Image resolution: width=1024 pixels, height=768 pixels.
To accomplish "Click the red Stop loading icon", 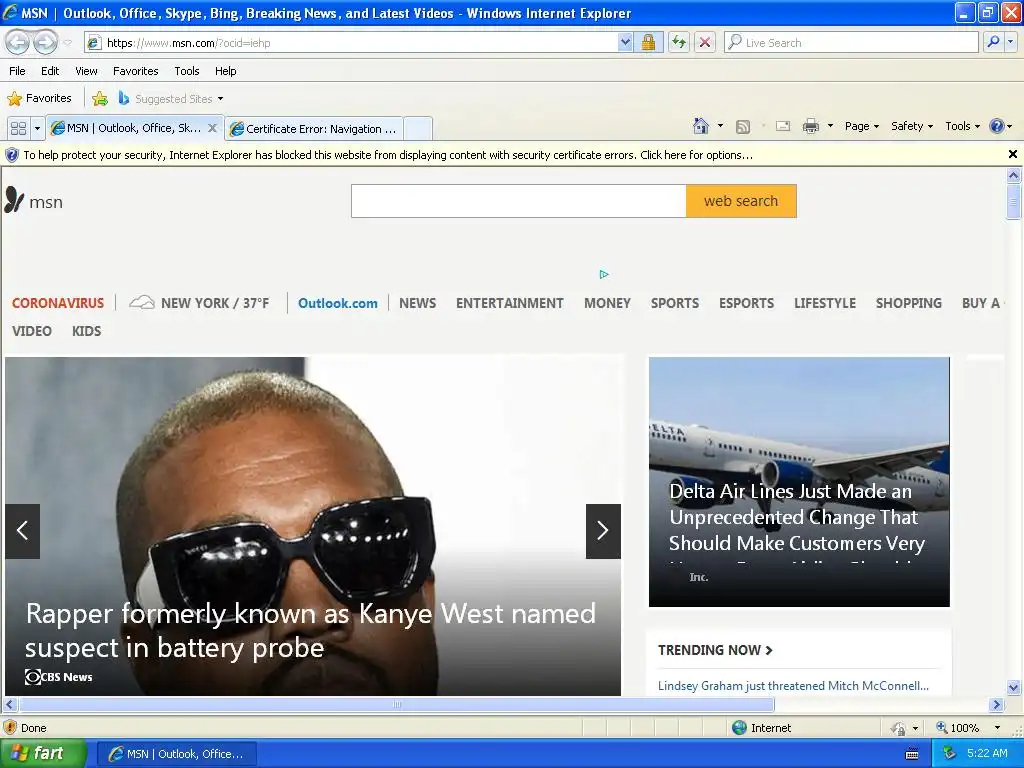I will click(x=705, y=42).
